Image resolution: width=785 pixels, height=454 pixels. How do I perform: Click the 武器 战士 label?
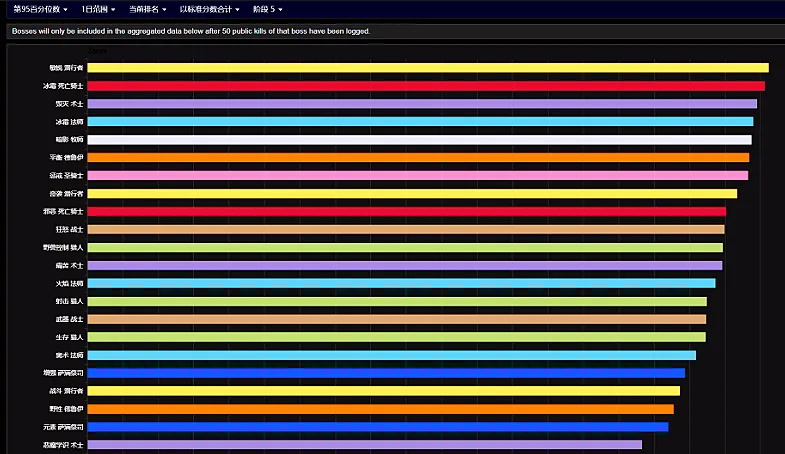click(x=69, y=319)
